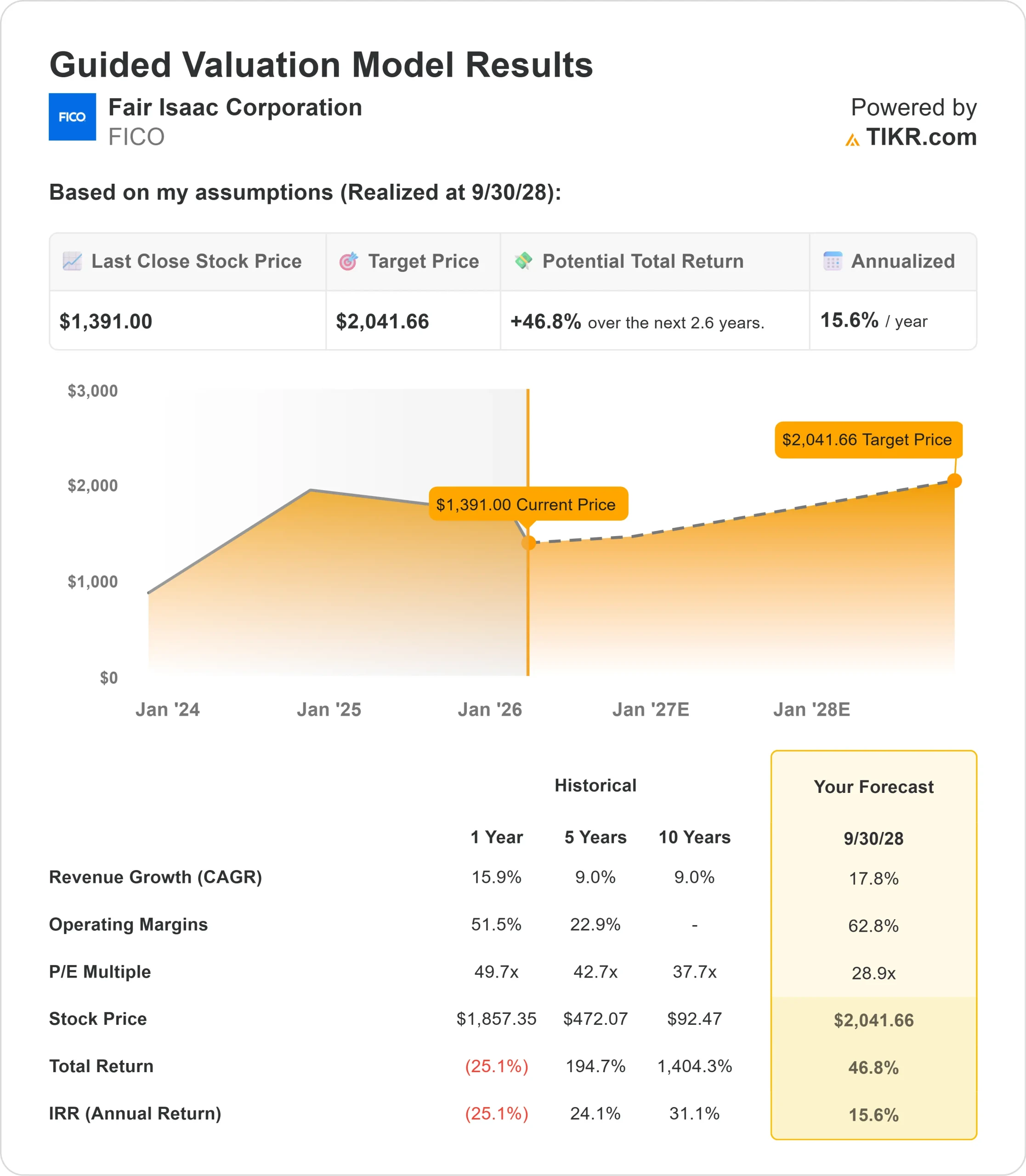Click the Jan '27E axis label
This screenshot has width=1026, height=1176.
651,709
